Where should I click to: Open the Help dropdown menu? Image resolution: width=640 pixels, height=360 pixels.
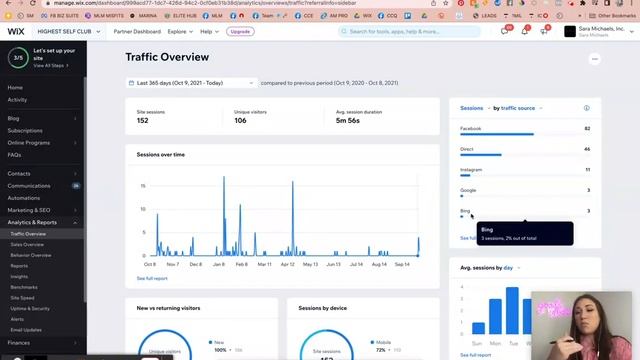pyautogui.click(x=209, y=31)
